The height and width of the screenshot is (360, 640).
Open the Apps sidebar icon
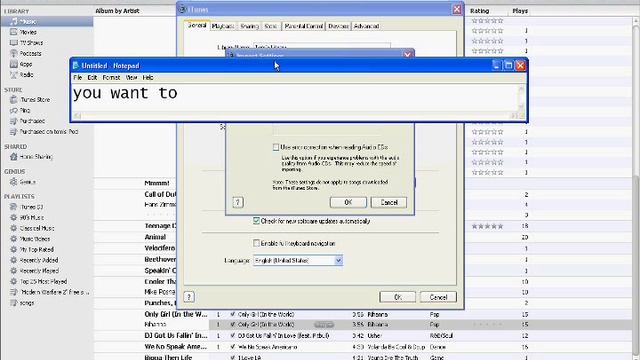pyautogui.click(x=14, y=64)
